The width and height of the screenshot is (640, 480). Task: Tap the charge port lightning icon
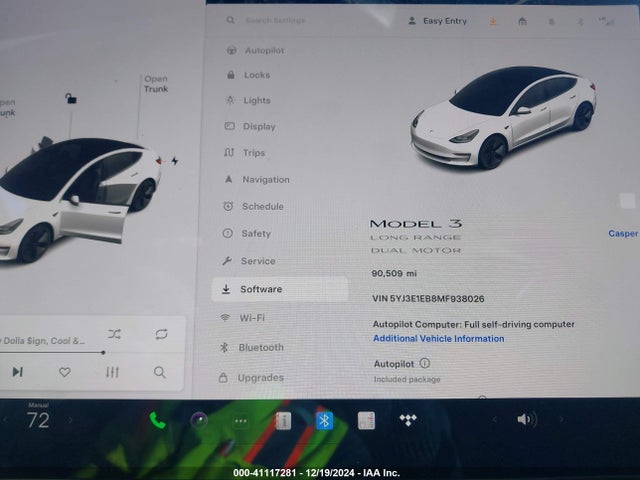[x=175, y=161]
